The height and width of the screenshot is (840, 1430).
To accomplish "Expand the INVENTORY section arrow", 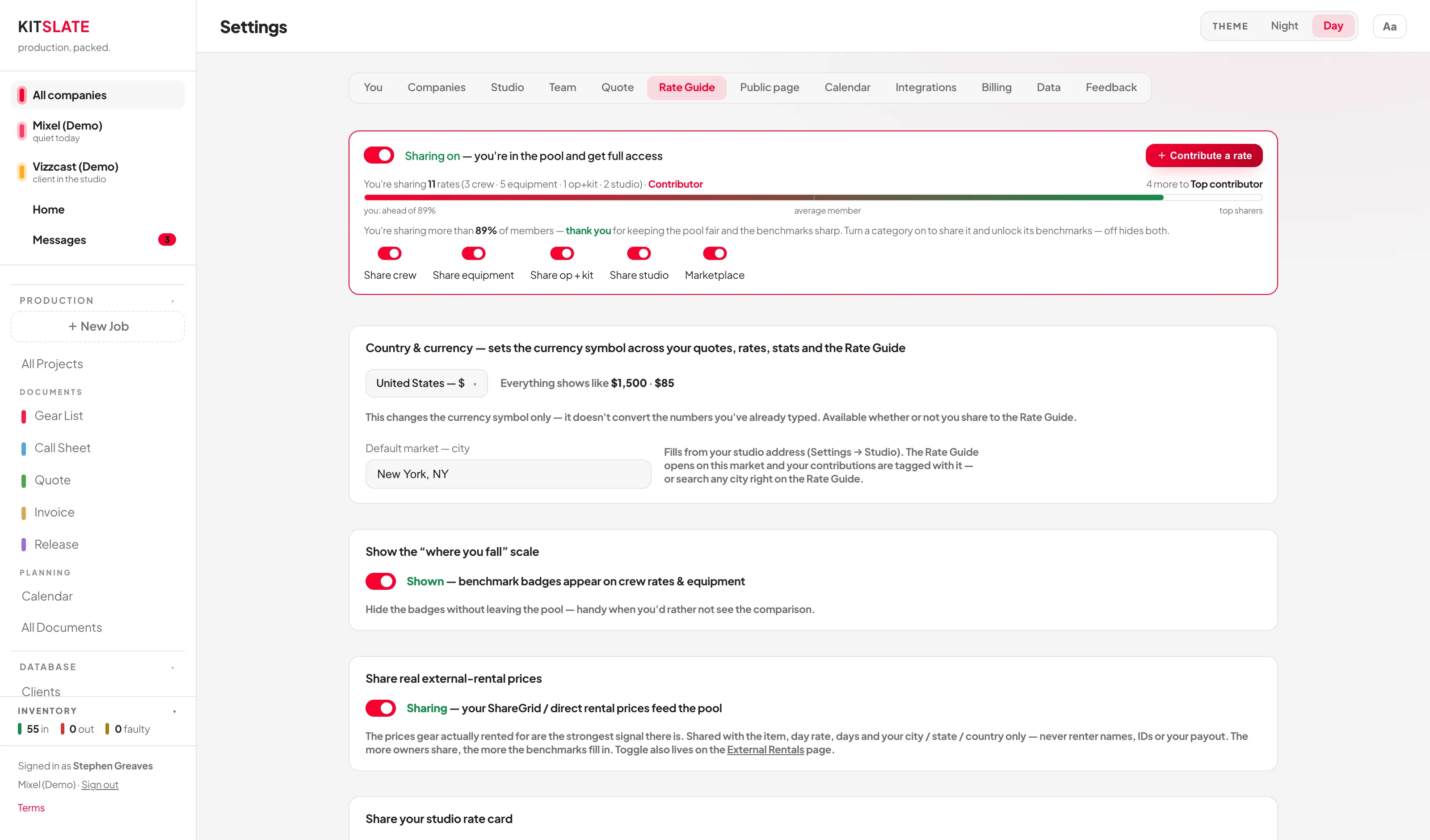I will [x=174, y=711].
